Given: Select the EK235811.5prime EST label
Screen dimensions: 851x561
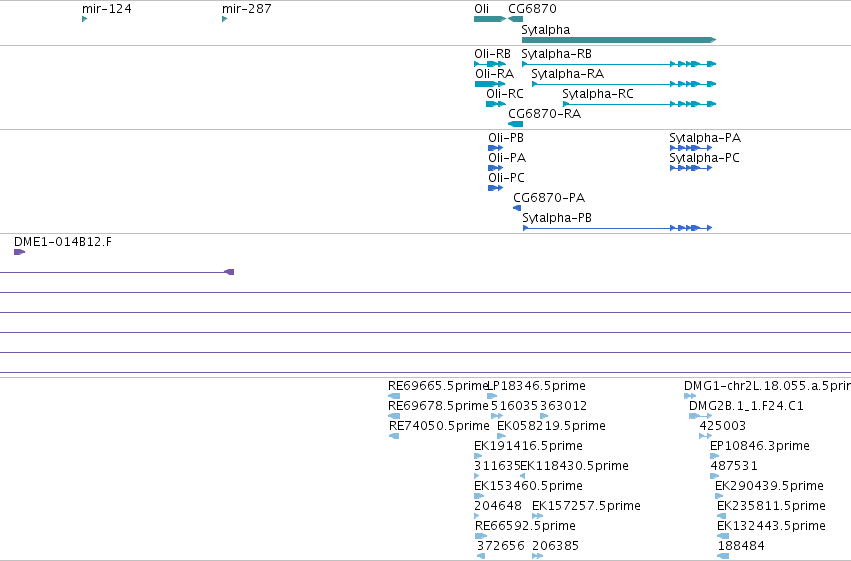Looking at the screenshot, I should tap(771, 506).
